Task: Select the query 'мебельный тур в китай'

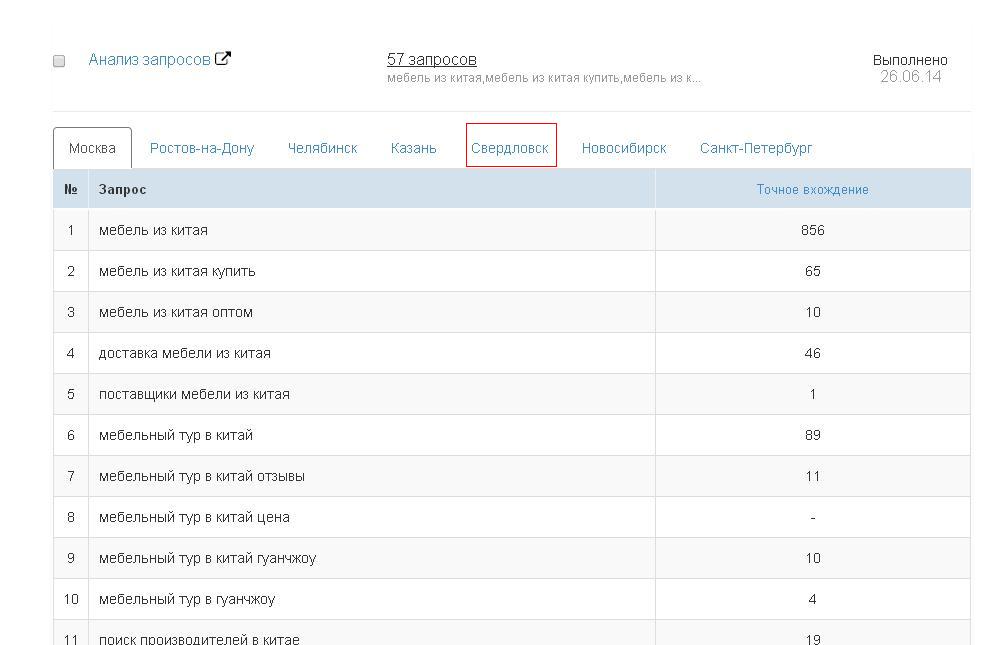Action: pyautogui.click(x=176, y=436)
